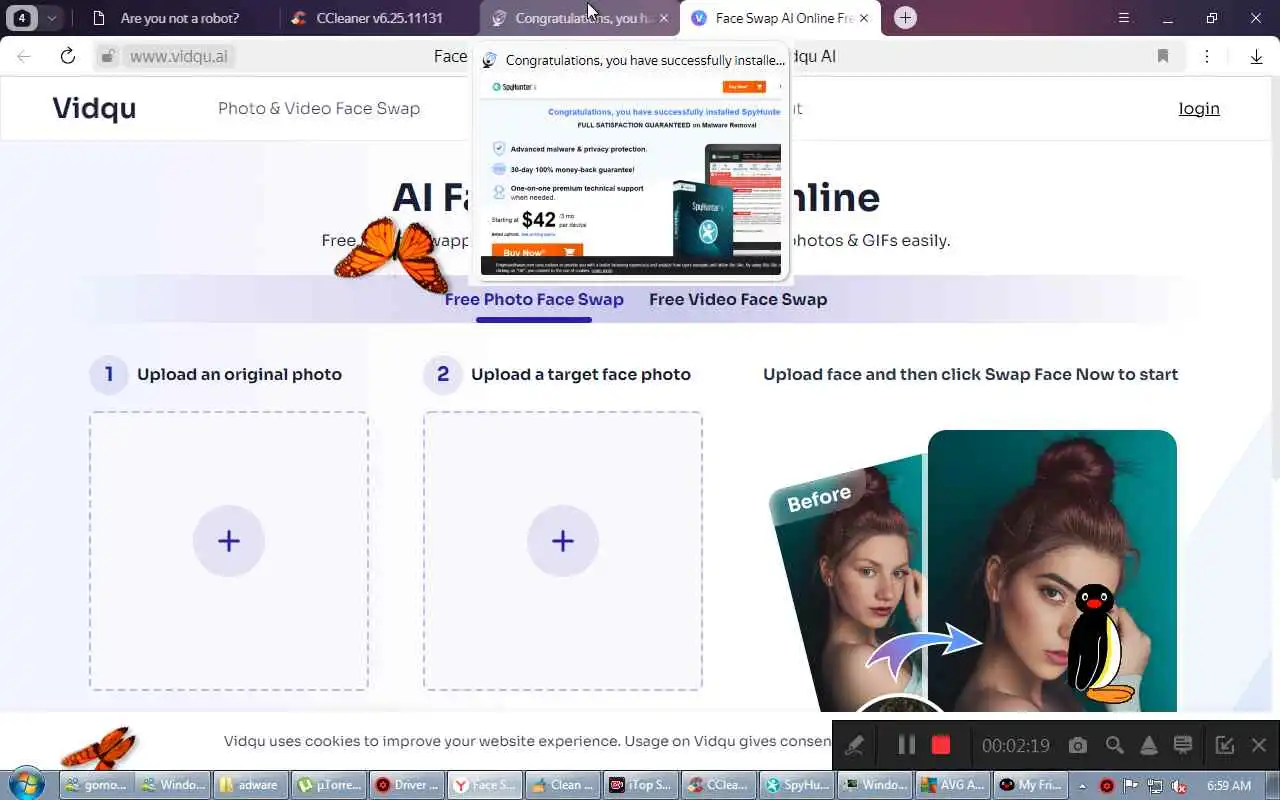The width and height of the screenshot is (1280, 800).
Task: Click the www.vidqu.ai address field
Action: pyautogui.click(x=180, y=56)
